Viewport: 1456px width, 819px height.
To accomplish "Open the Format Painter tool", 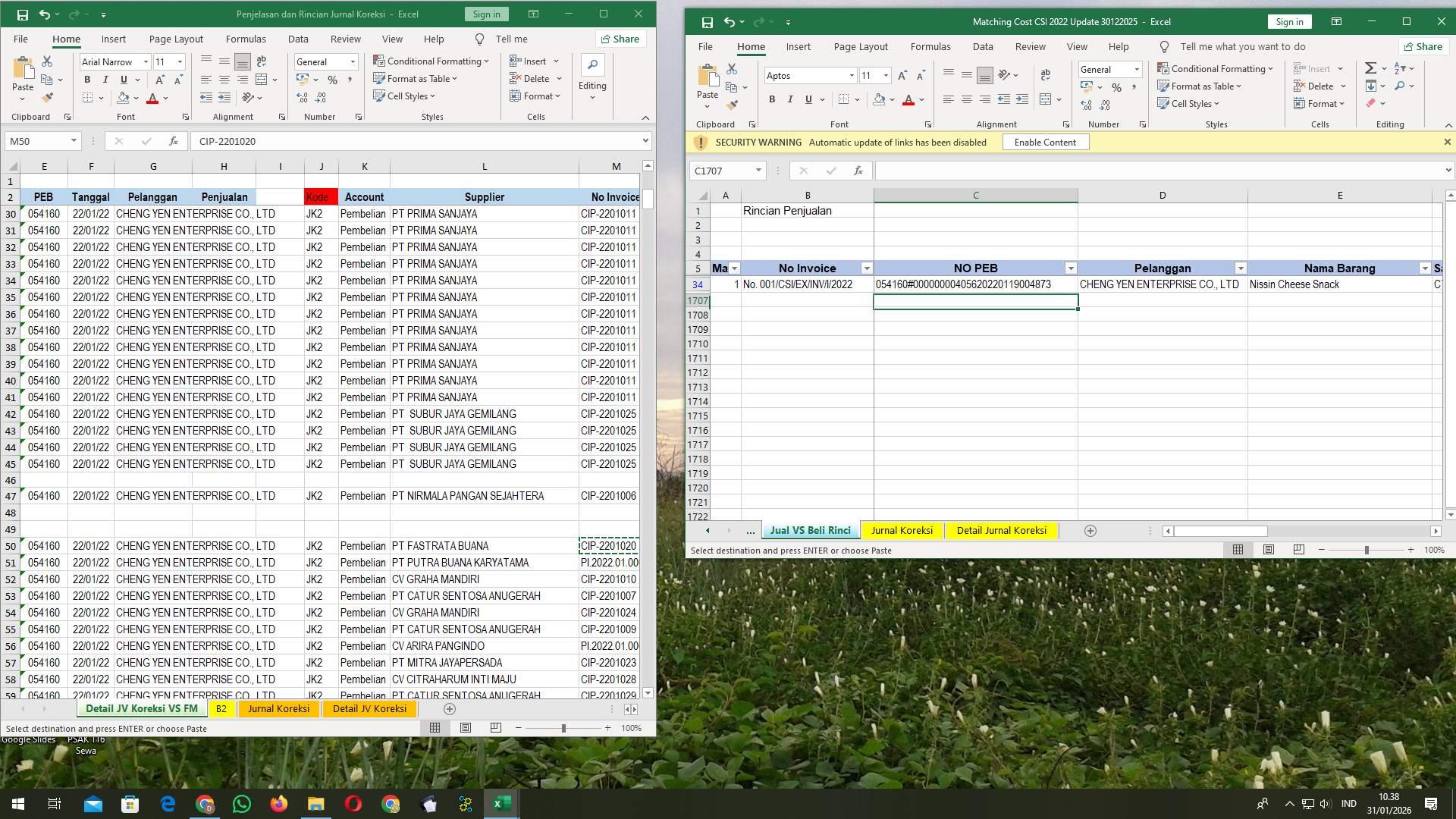I will (x=48, y=97).
